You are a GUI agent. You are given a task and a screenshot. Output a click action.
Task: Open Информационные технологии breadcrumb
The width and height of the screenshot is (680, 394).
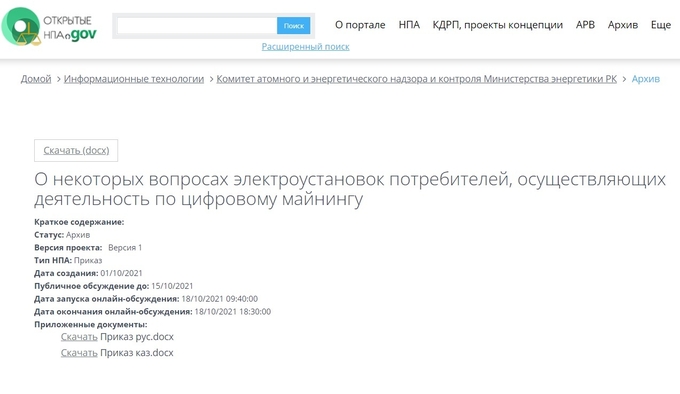134,79
